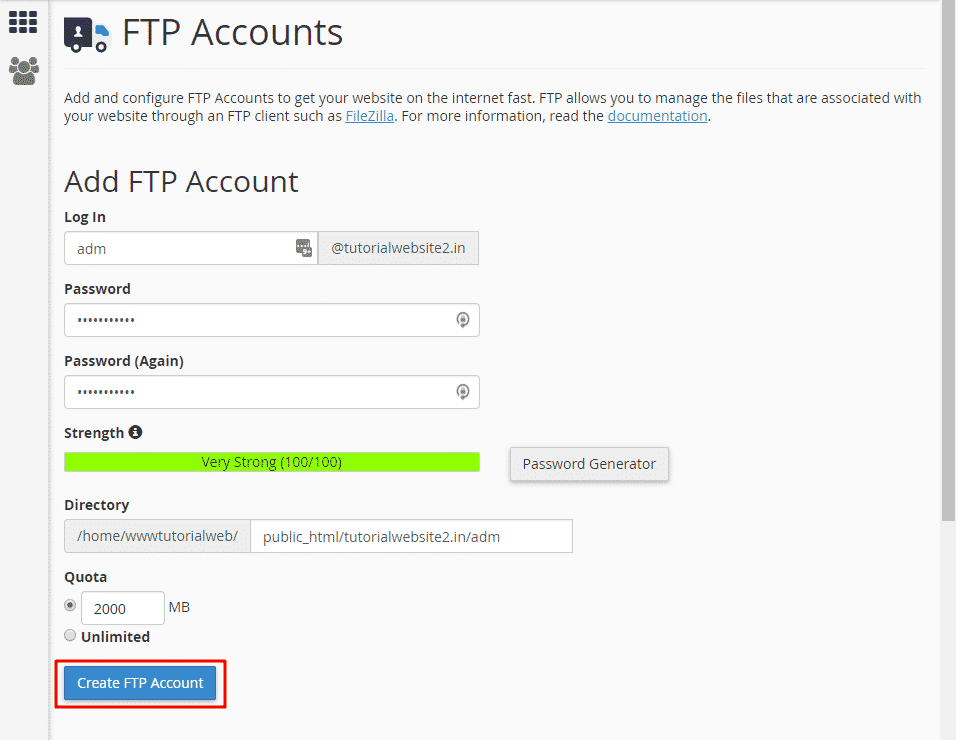Reveal the Password field contents
This screenshot has height=740, width=956.
click(x=462, y=319)
